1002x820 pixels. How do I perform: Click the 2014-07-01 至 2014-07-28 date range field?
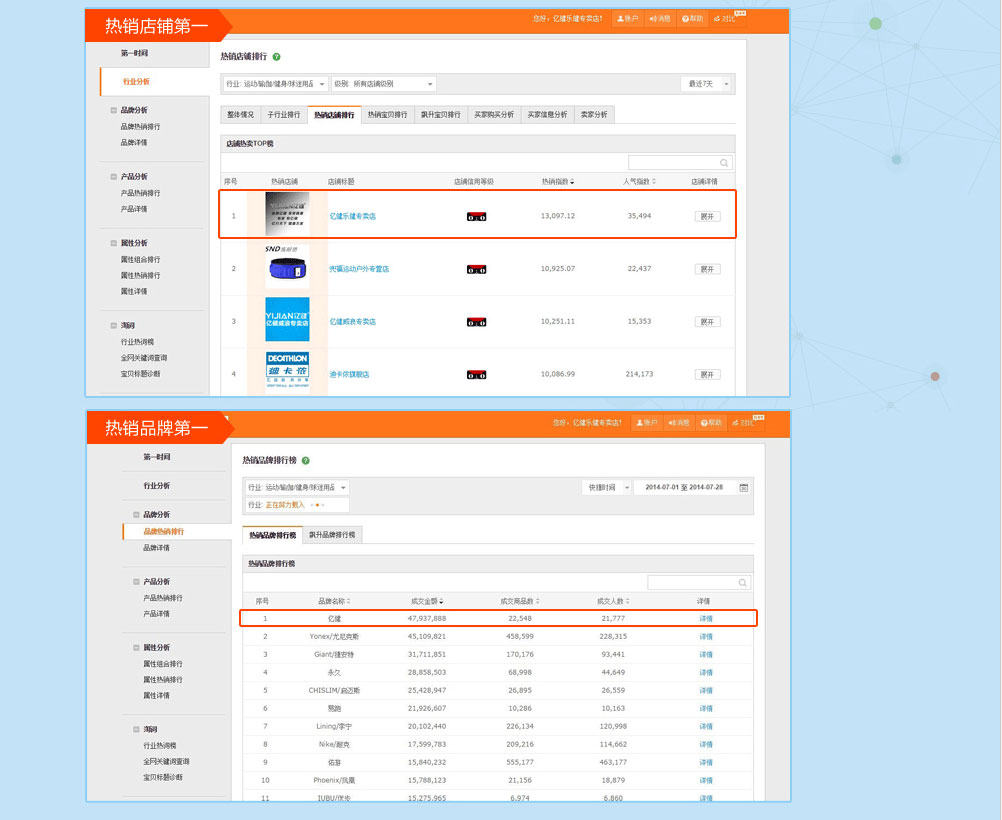click(684, 488)
